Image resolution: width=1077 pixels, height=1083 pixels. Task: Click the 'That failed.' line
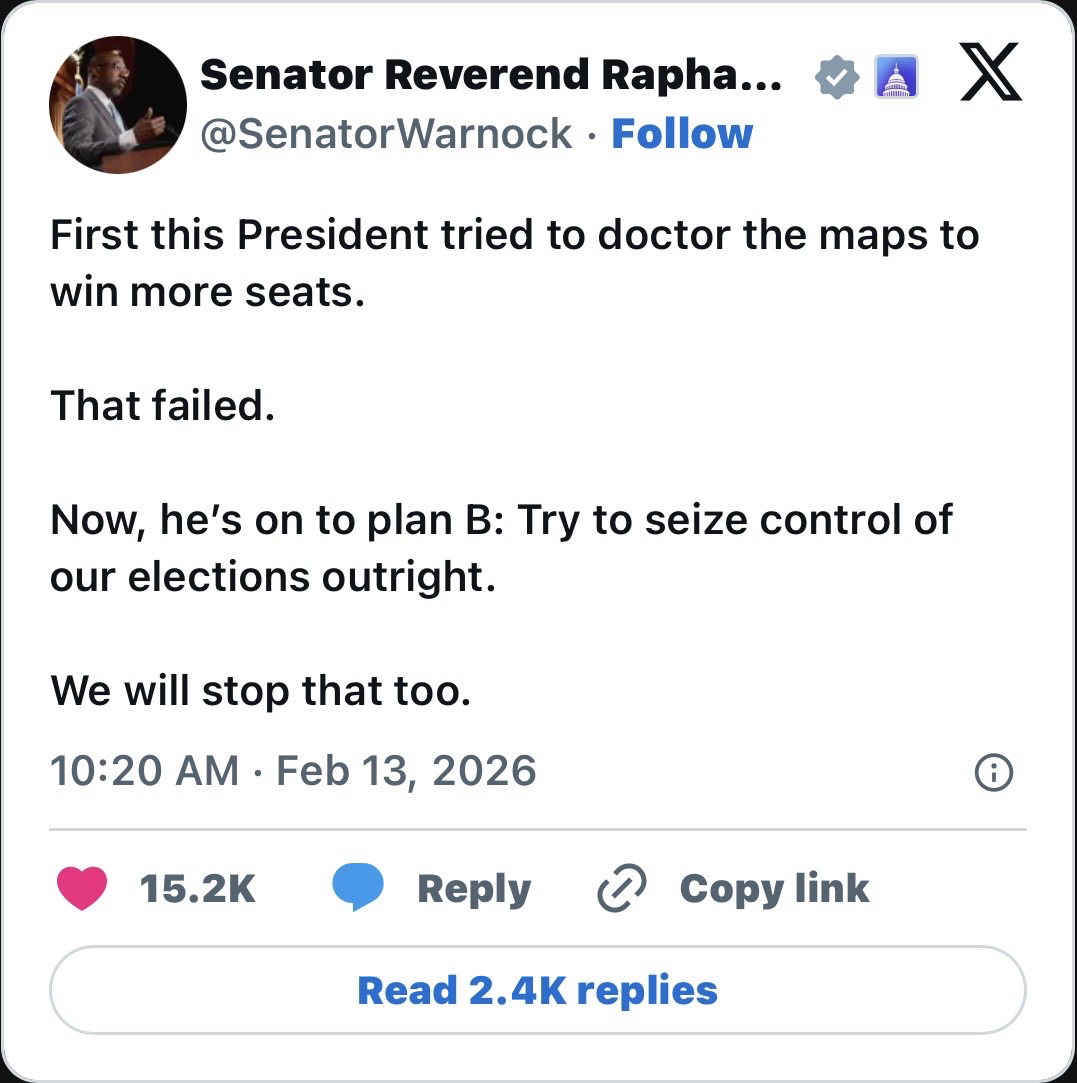[162, 406]
